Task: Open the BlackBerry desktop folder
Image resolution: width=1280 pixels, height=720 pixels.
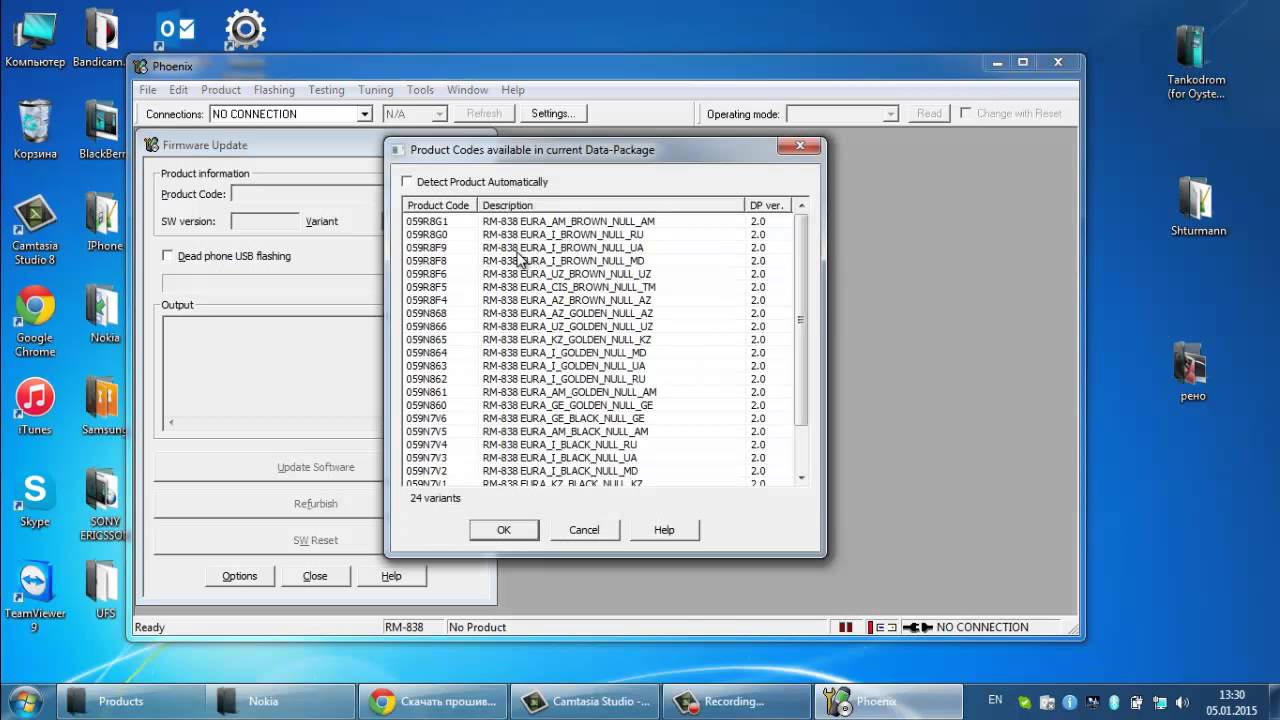Action: click(102, 130)
